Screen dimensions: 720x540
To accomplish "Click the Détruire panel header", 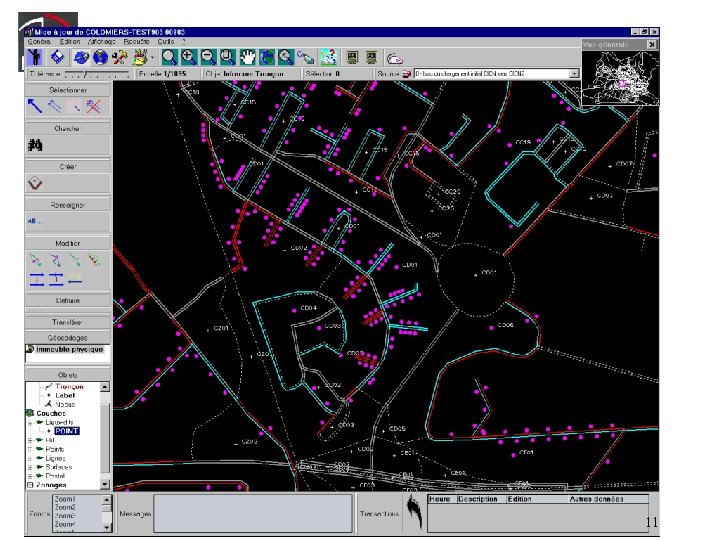I will tap(68, 300).
